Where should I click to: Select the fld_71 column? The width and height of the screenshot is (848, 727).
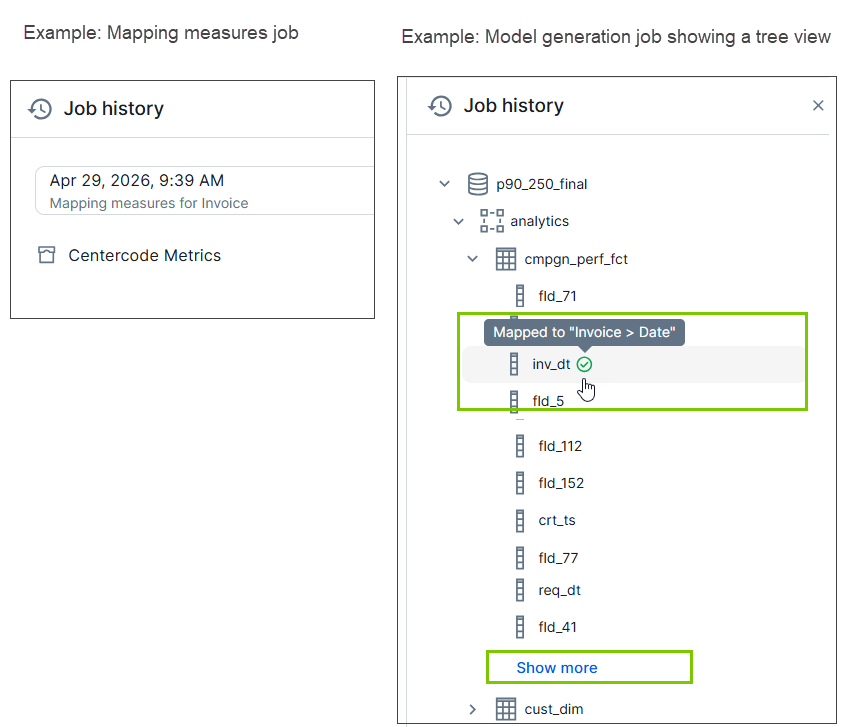[557, 296]
